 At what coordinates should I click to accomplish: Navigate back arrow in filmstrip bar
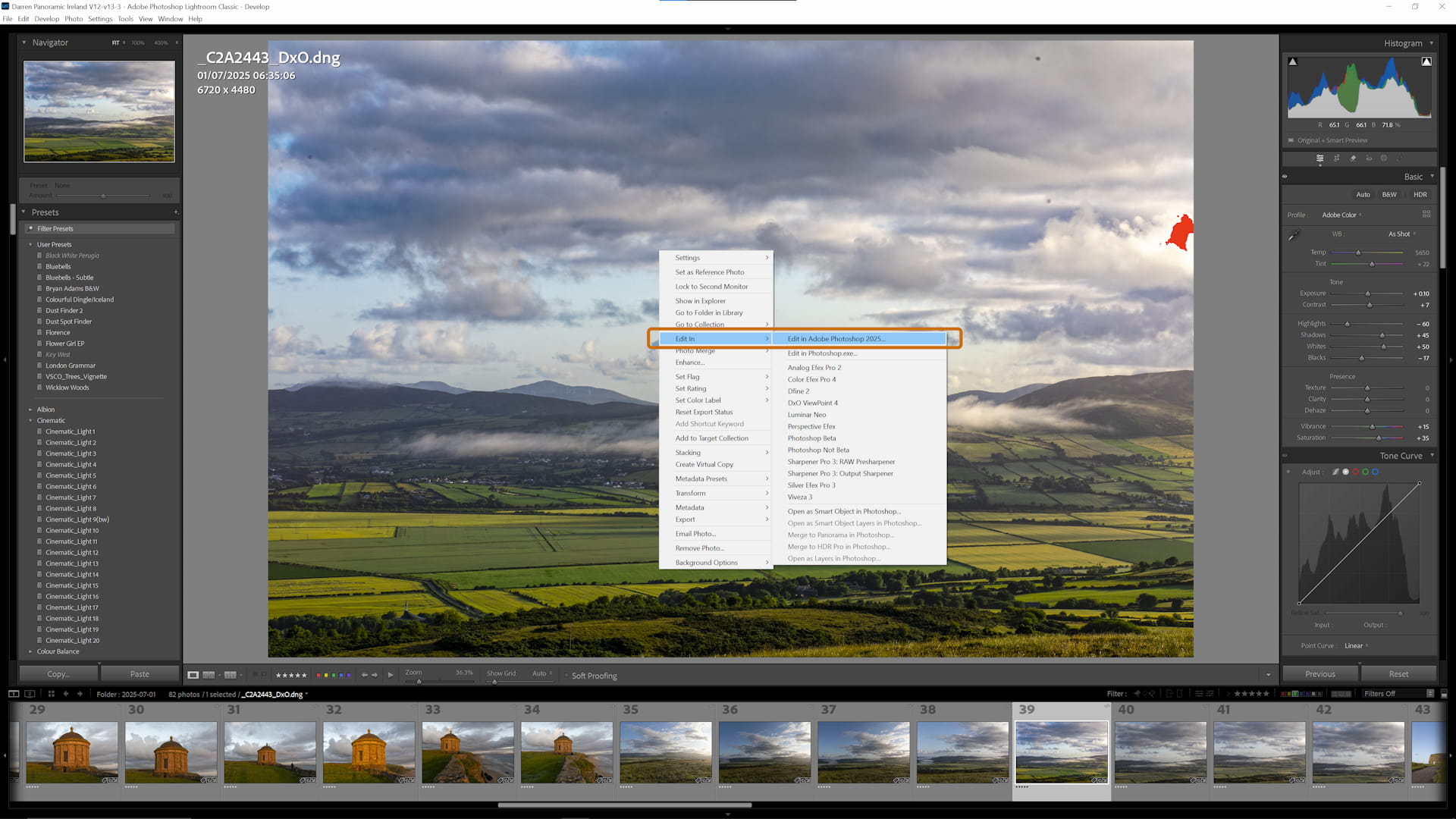click(x=66, y=694)
